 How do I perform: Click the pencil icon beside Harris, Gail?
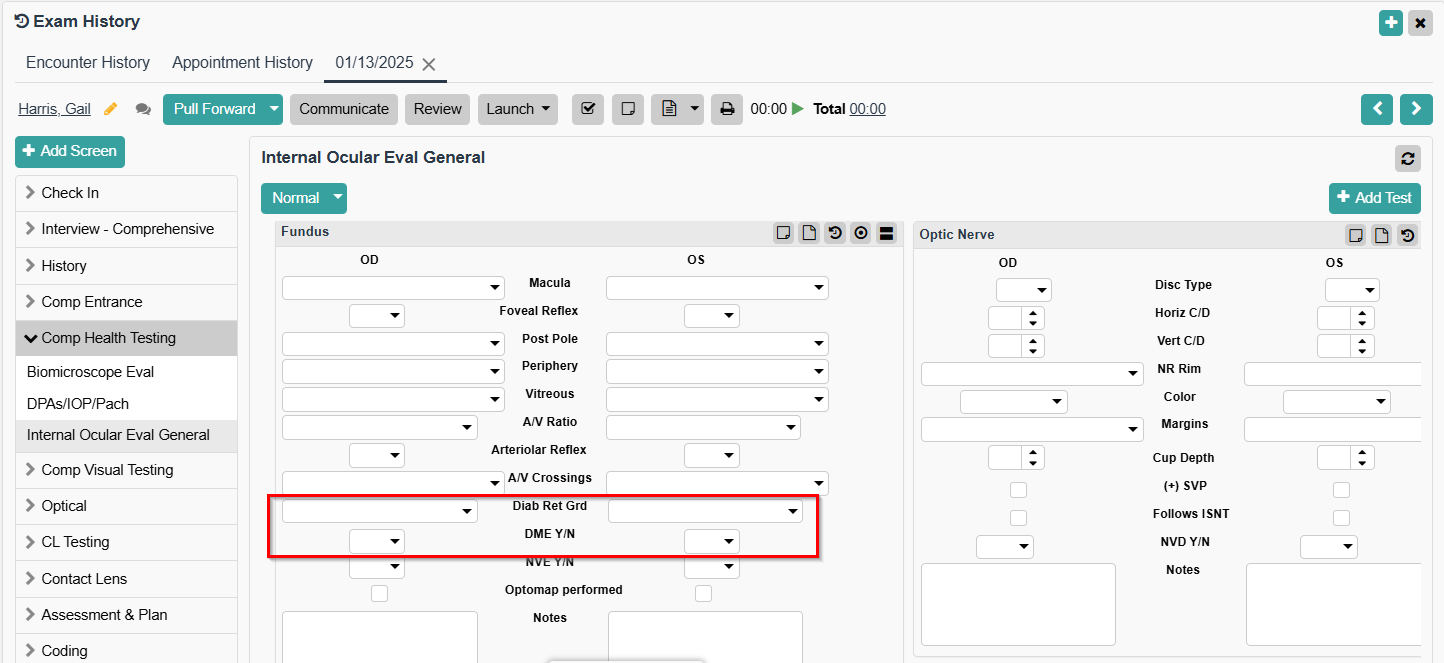click(111, 109)
